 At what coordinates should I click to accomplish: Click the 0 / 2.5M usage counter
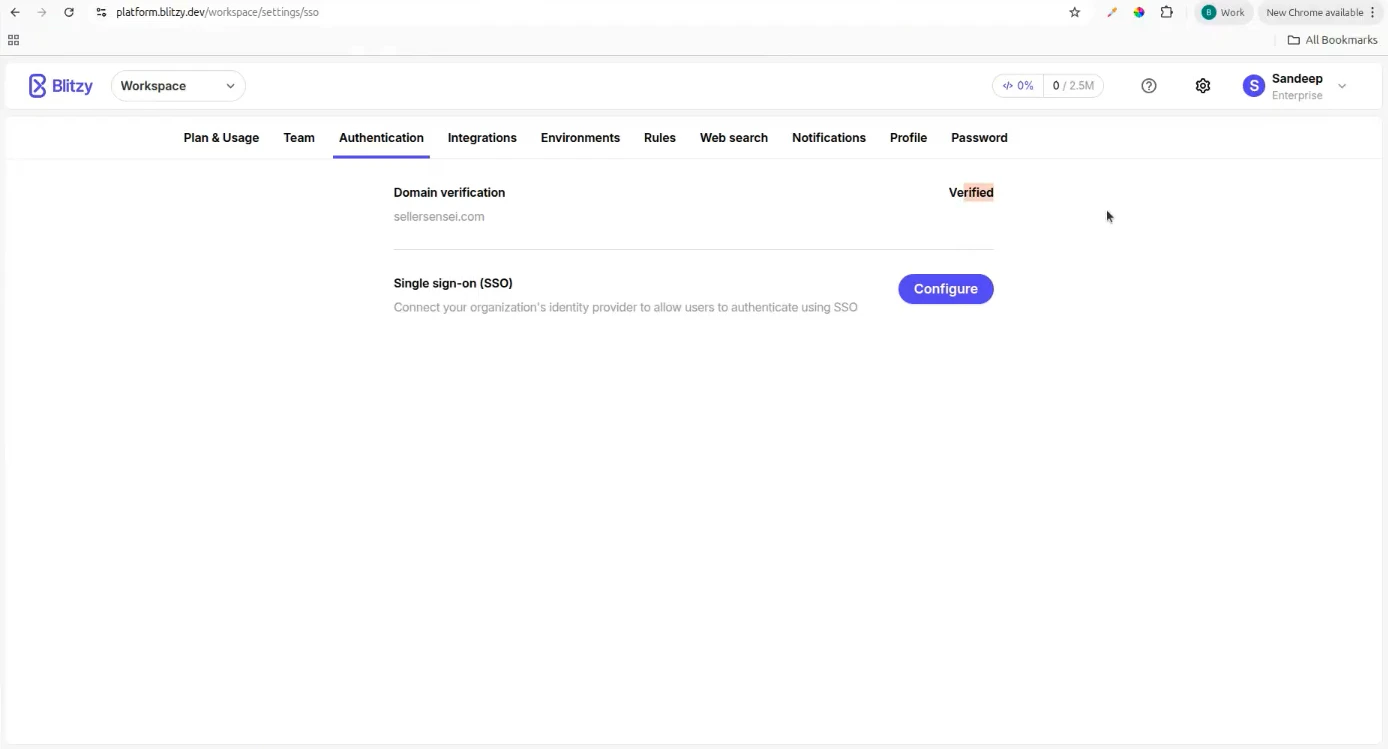point(1073,86)
